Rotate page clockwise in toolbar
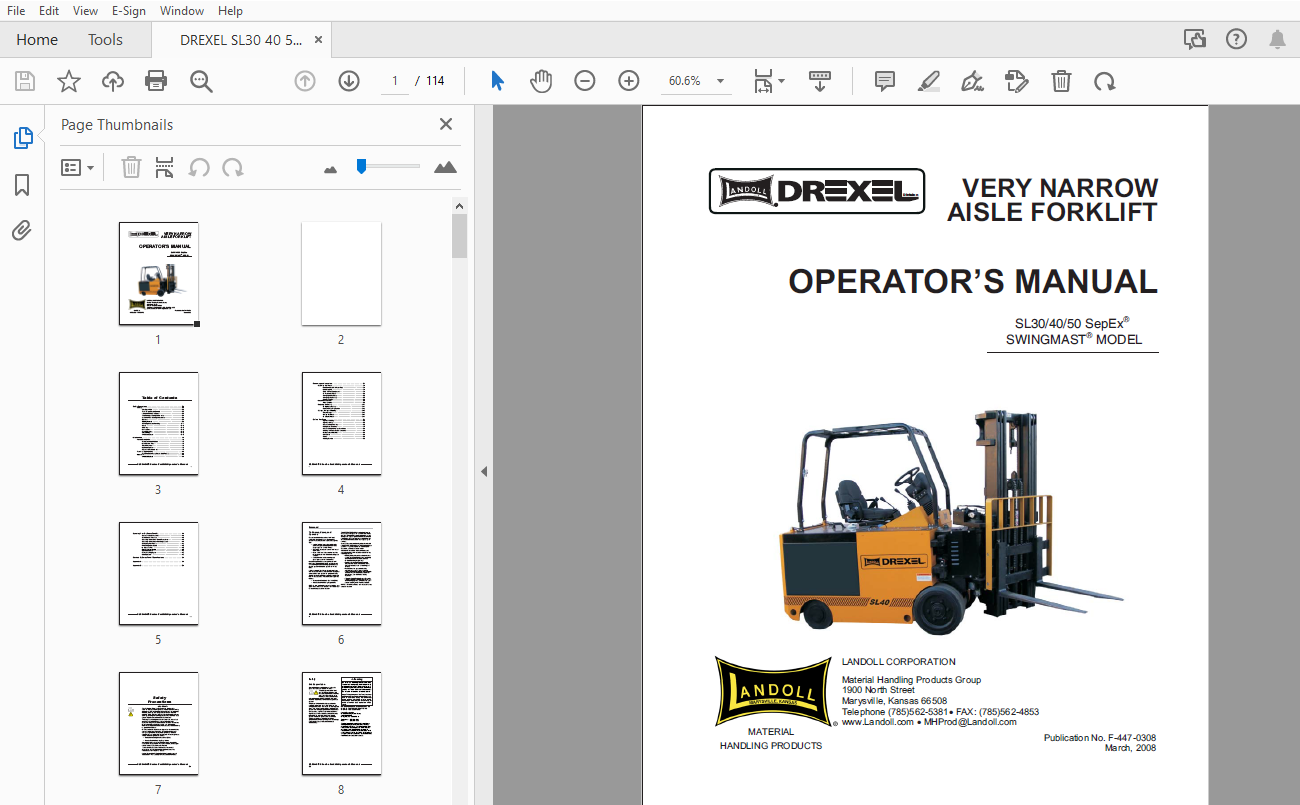The width and height of the screenshot is (1300, 805). [x=1105, y=81]
